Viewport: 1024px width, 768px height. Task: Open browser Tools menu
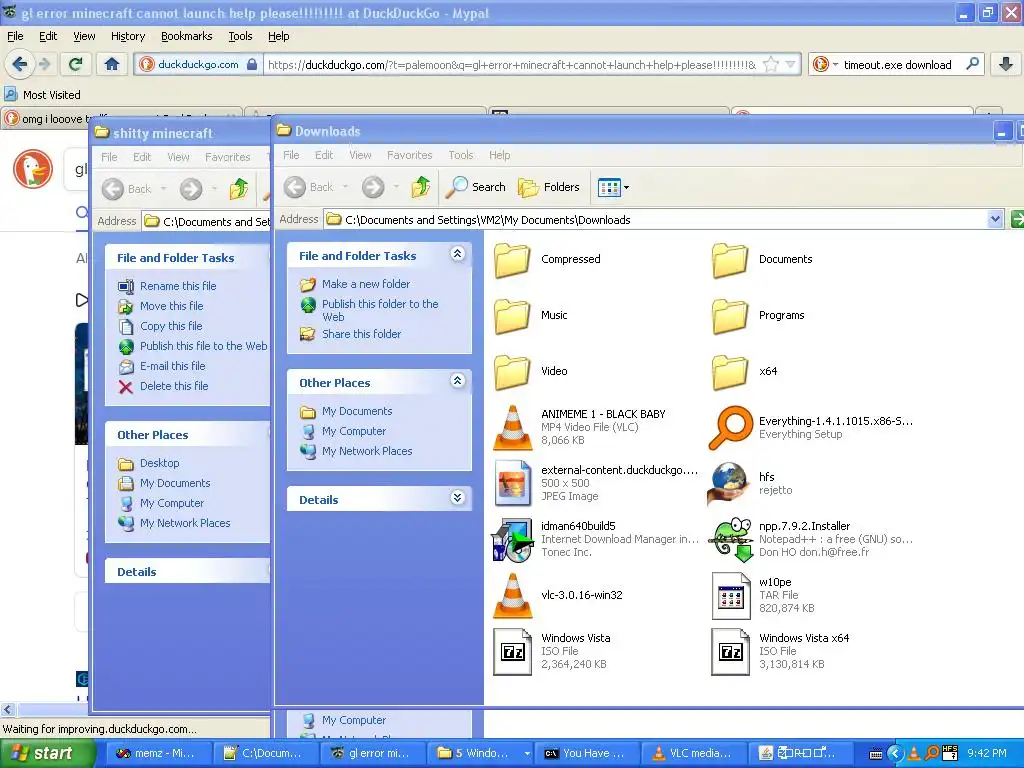click(x=240, y=36)
